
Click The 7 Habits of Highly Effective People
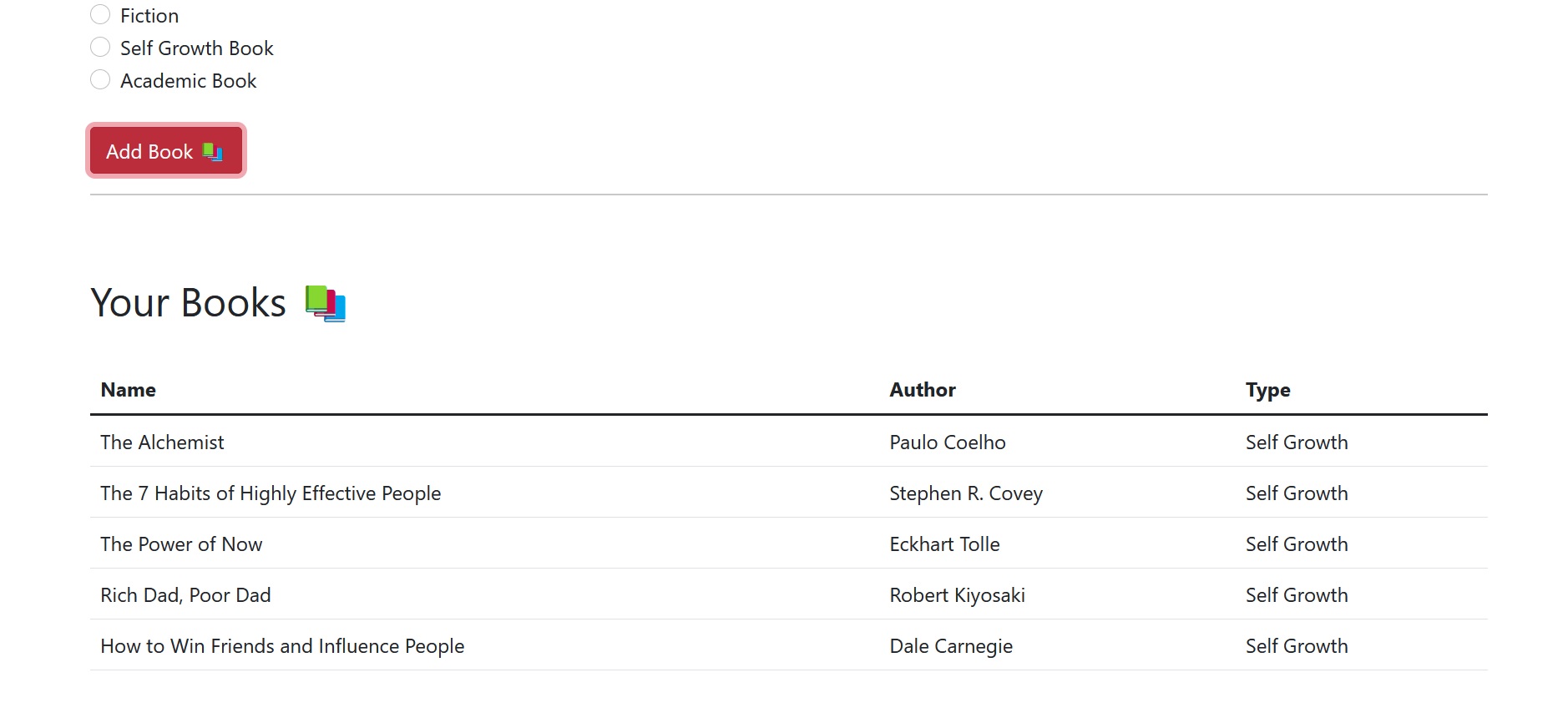pyautogui.click(x=271, y=493)
